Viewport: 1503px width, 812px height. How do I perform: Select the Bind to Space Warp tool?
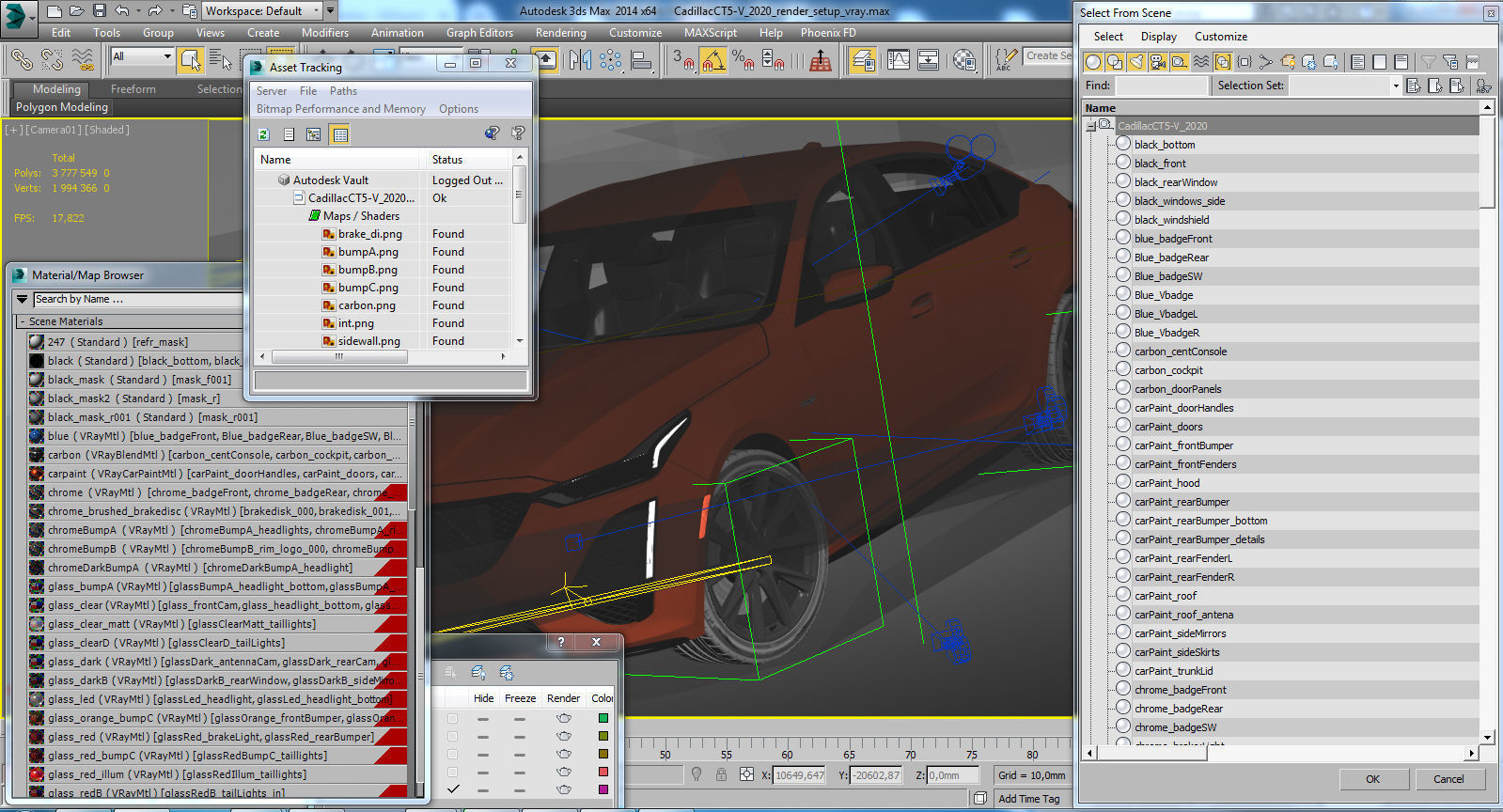click(x=83, y=59)
